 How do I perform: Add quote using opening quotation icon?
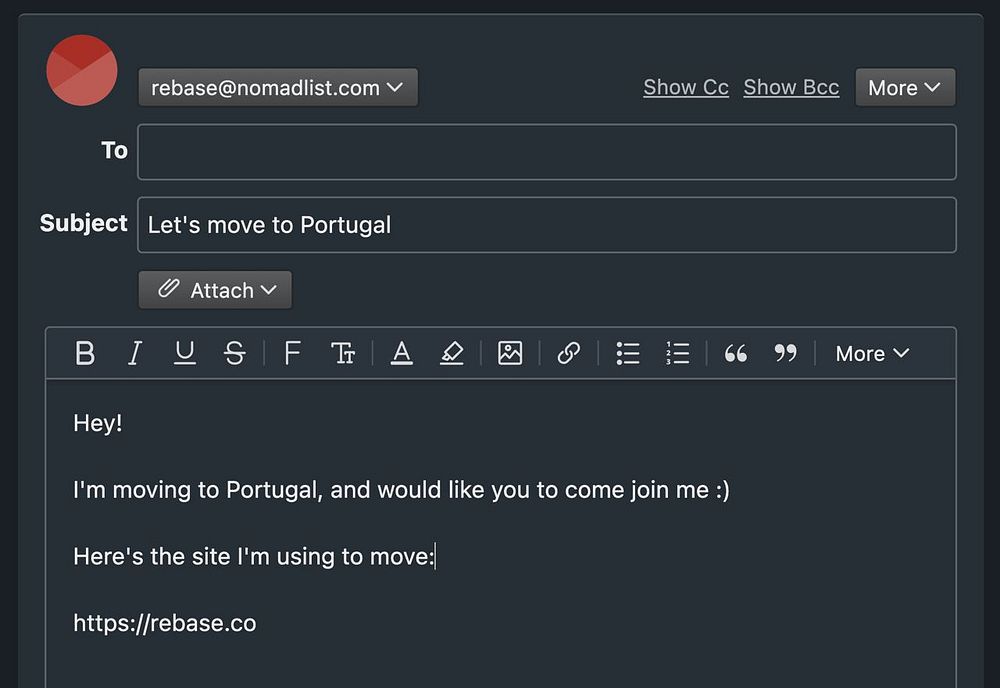tap(735, 353)
